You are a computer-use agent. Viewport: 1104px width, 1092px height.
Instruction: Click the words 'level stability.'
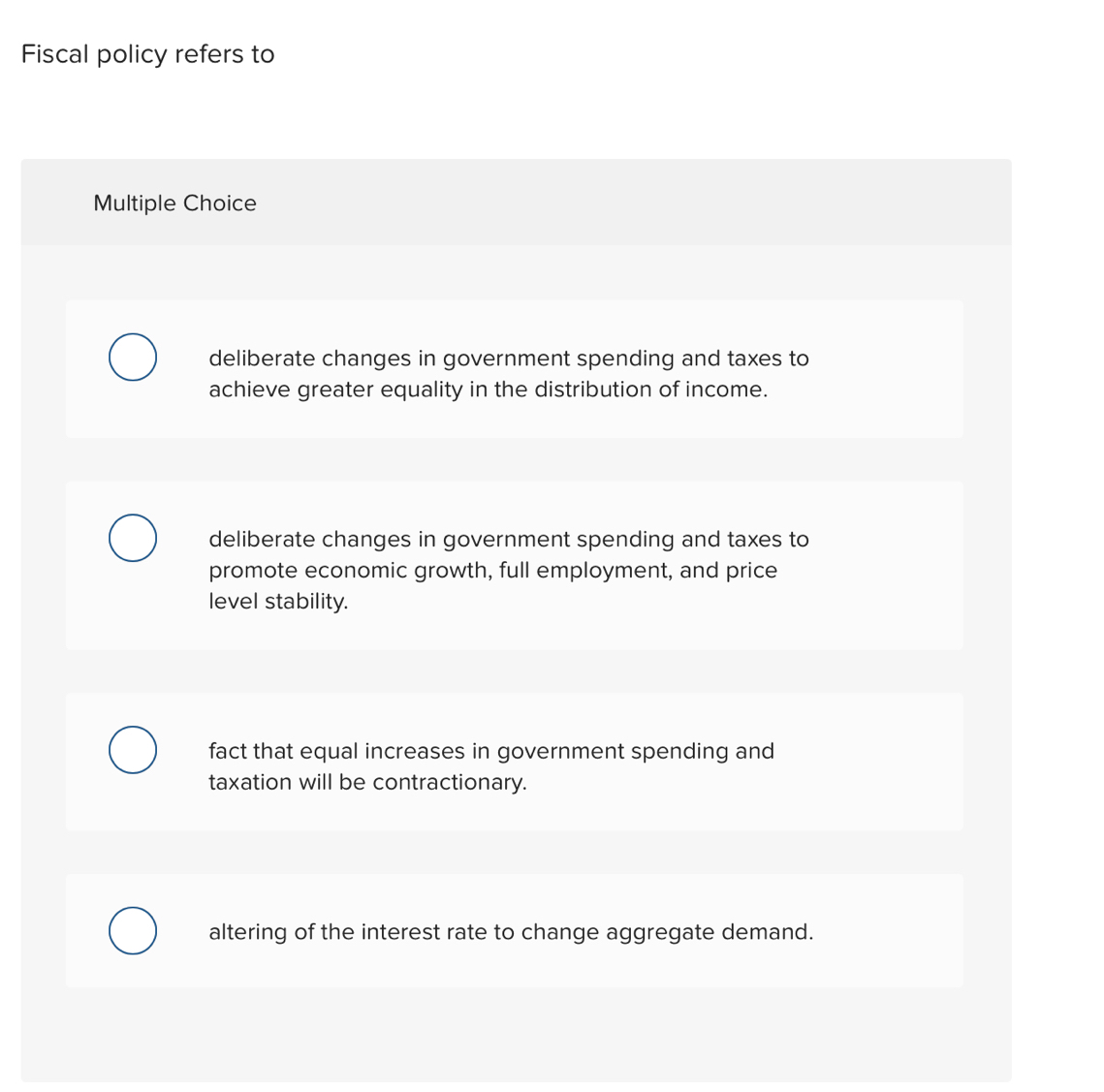click(x=278, y=602)
